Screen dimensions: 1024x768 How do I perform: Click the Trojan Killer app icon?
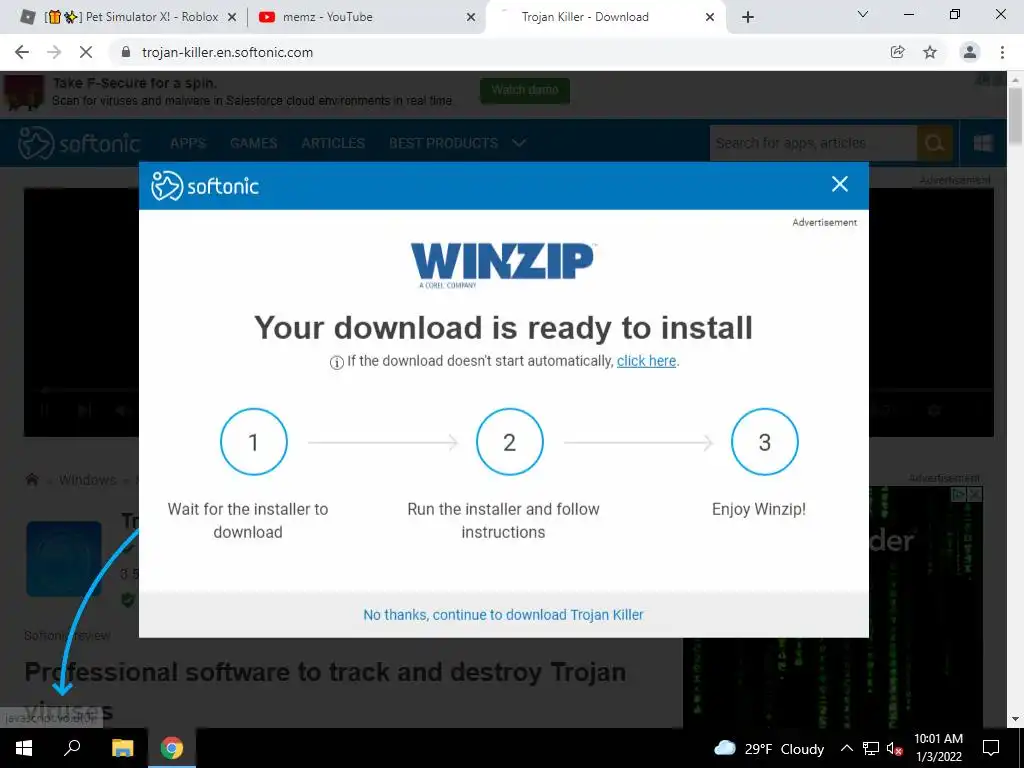pos(64,558)
